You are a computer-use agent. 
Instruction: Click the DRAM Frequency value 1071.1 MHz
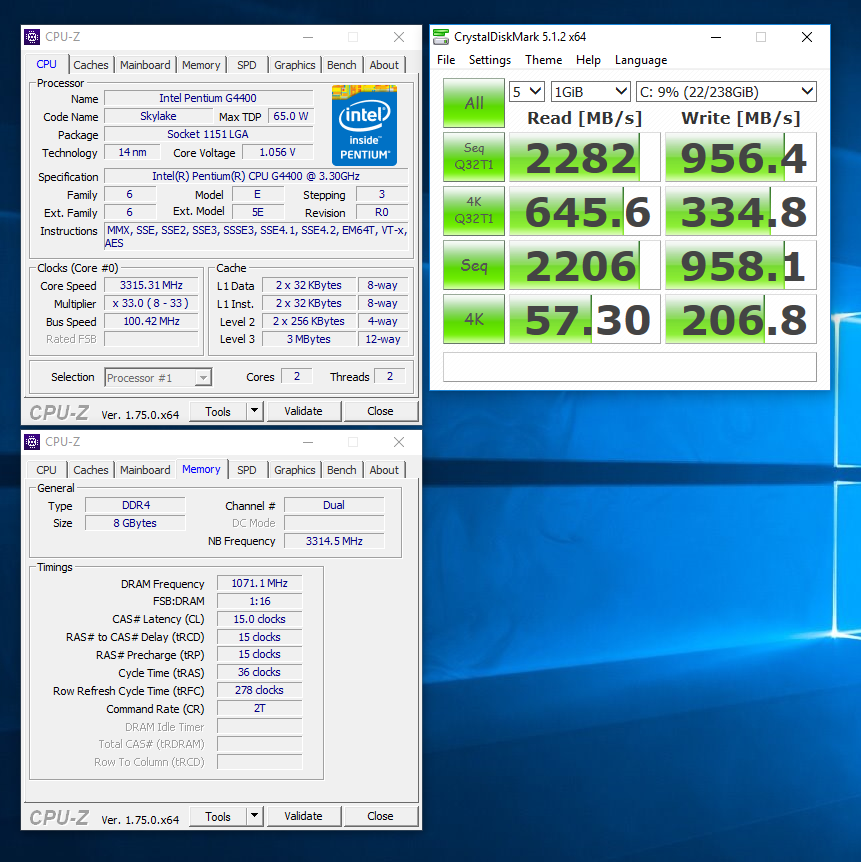260,583
